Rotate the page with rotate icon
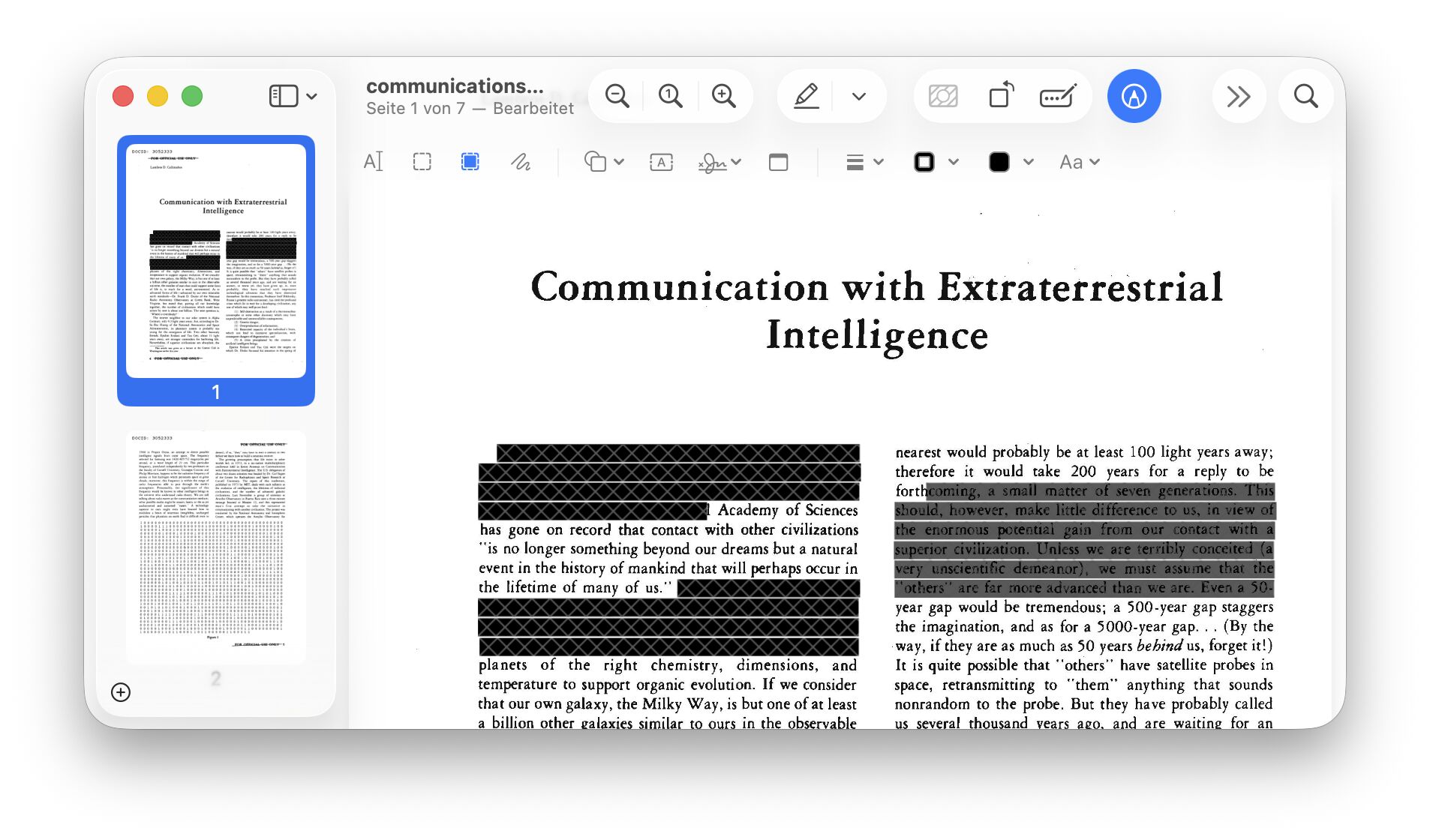 pyautogui.click(x=1001, y=96)
